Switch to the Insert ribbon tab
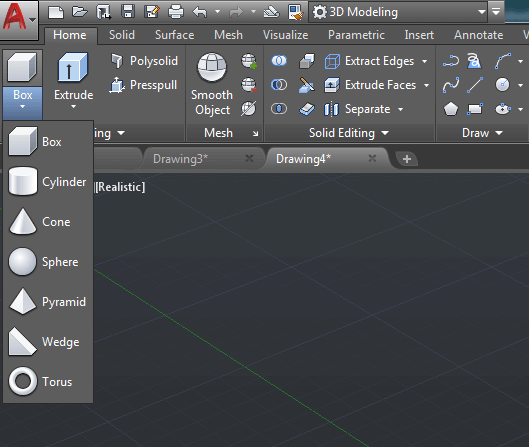 [x=419, y=35]
